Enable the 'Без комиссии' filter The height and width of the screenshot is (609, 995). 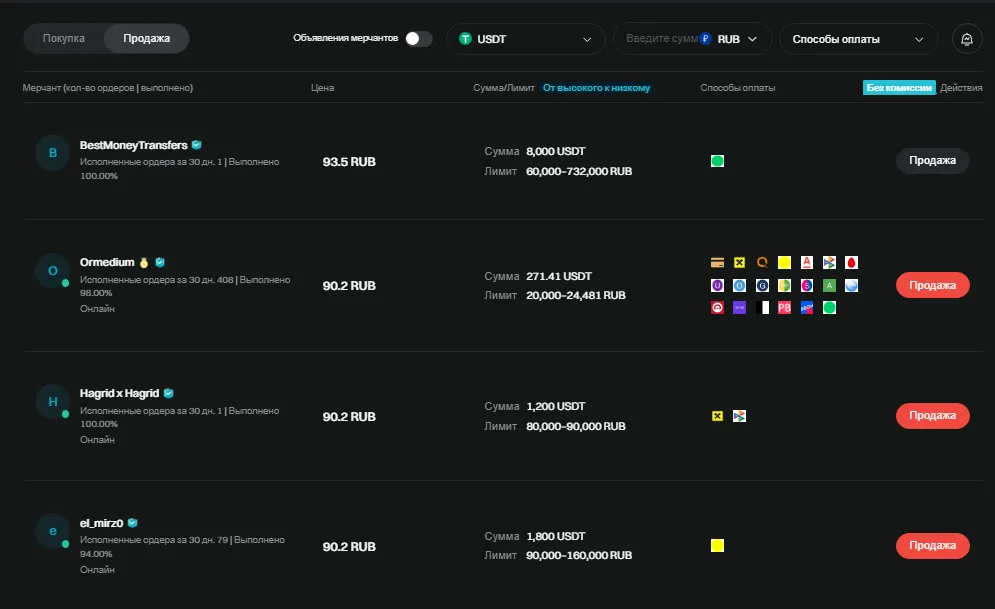[x=898, y=87]
